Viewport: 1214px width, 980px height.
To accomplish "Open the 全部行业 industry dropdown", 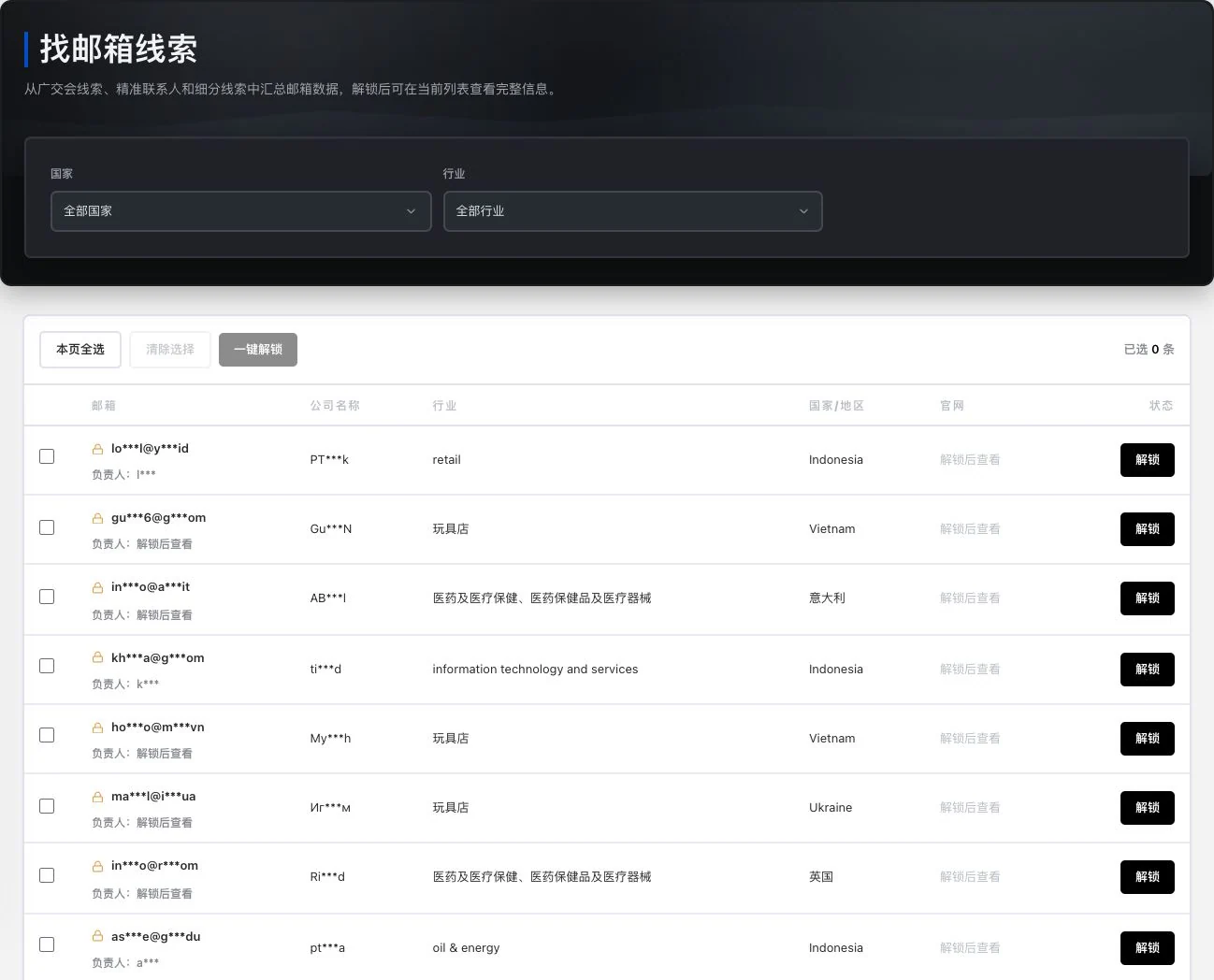I will point(633,211).
